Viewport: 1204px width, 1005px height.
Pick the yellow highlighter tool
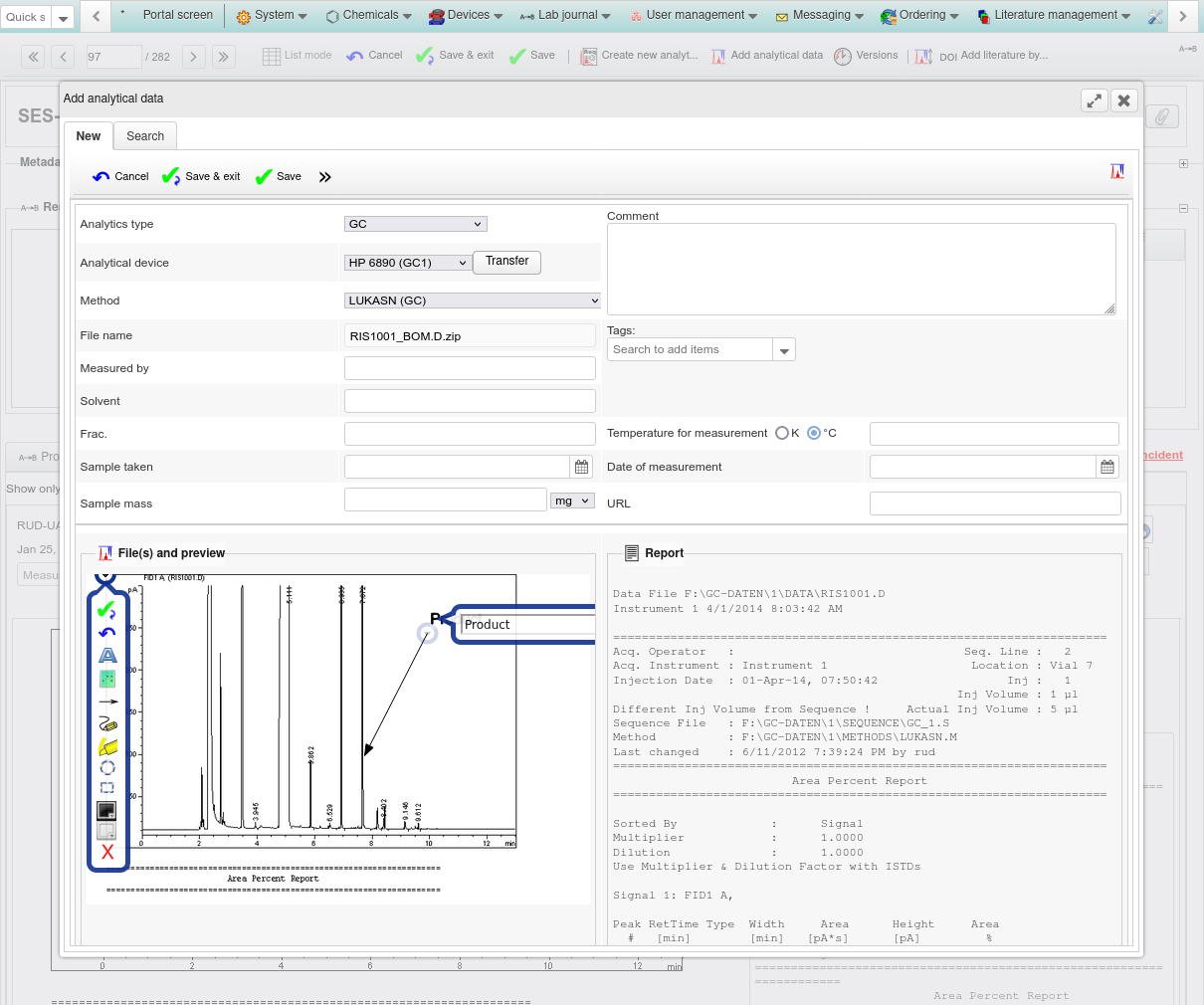(x=107, y=746)
